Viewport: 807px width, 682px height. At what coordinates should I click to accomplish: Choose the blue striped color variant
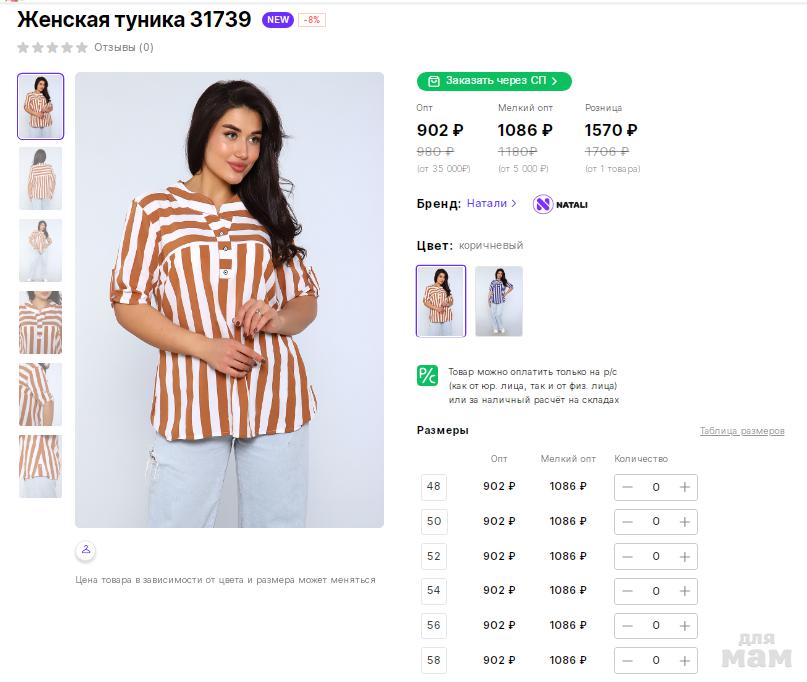[498, 301]
